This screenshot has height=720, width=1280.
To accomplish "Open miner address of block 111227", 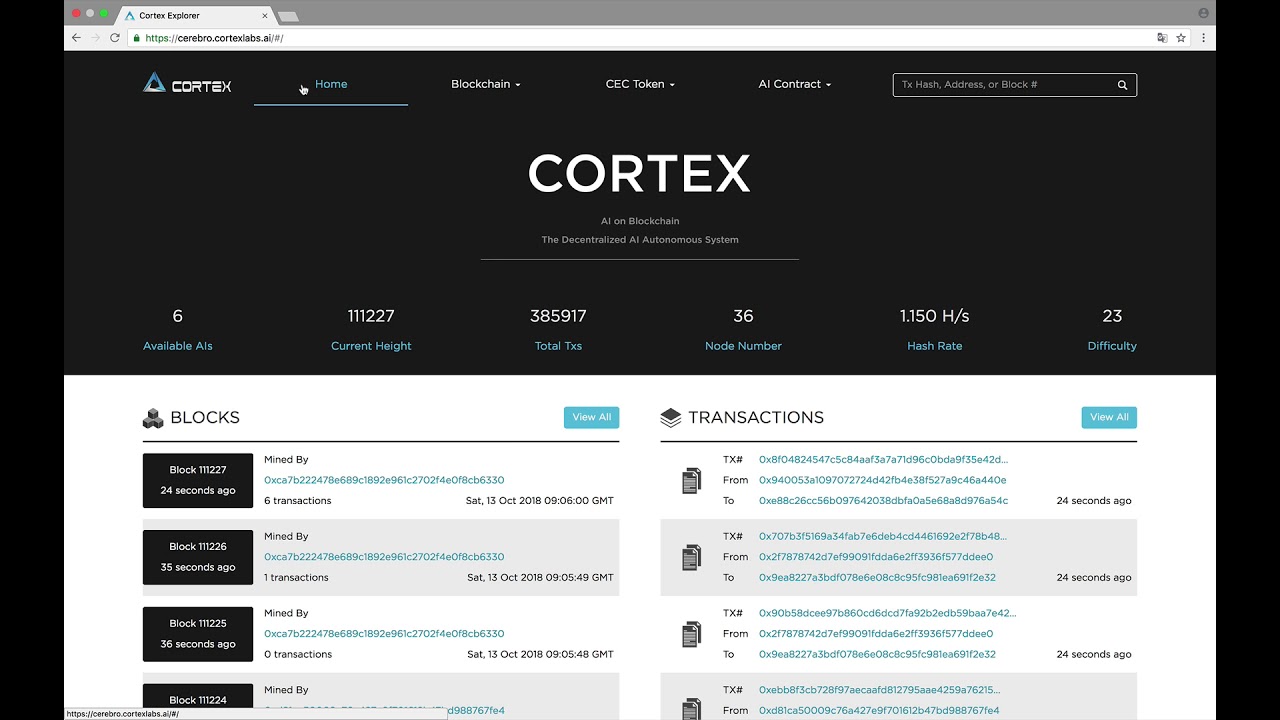I will coord(384,480).
